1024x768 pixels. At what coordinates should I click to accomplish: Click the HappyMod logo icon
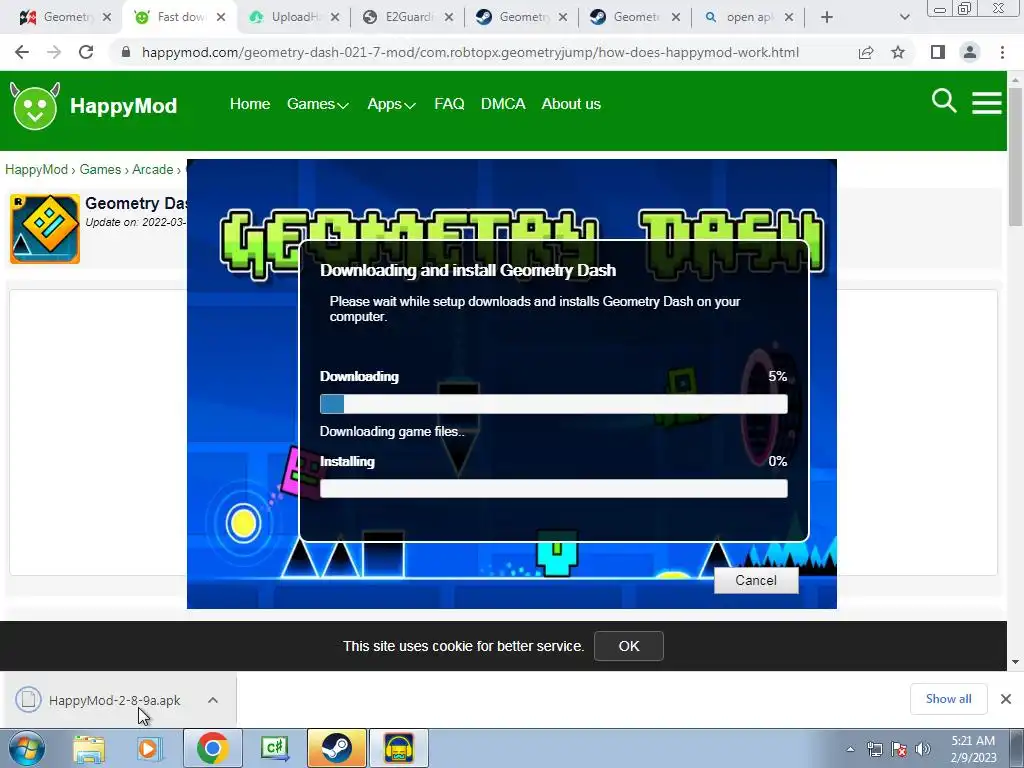point(35,106)
